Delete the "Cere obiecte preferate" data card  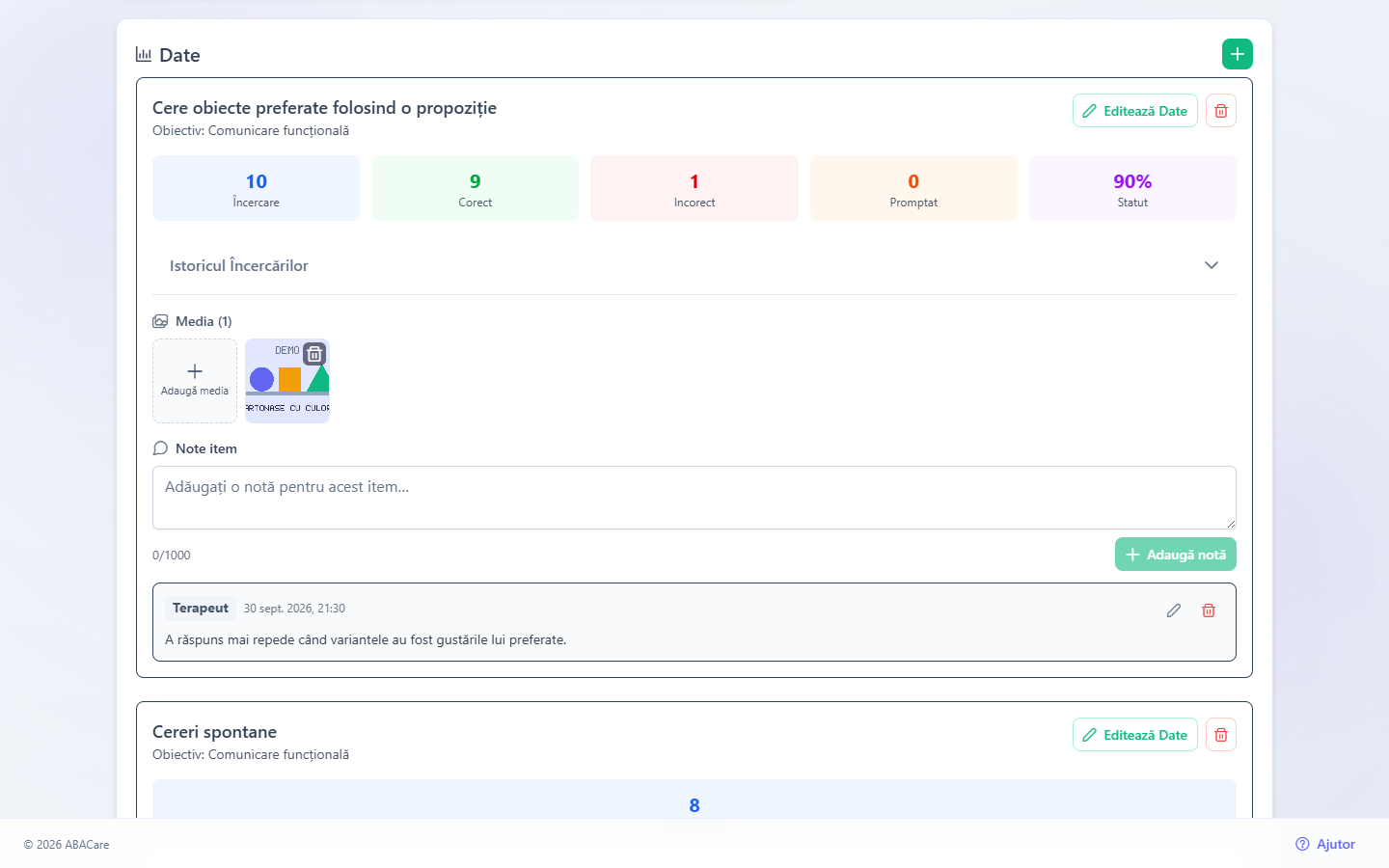(1221, 111)
